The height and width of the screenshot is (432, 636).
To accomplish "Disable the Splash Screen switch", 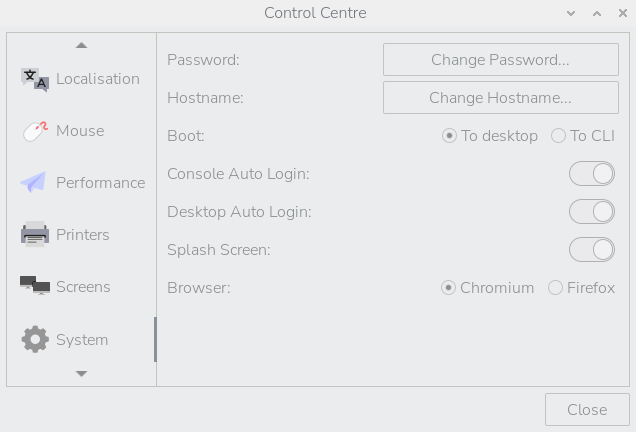I will (592, 250).
